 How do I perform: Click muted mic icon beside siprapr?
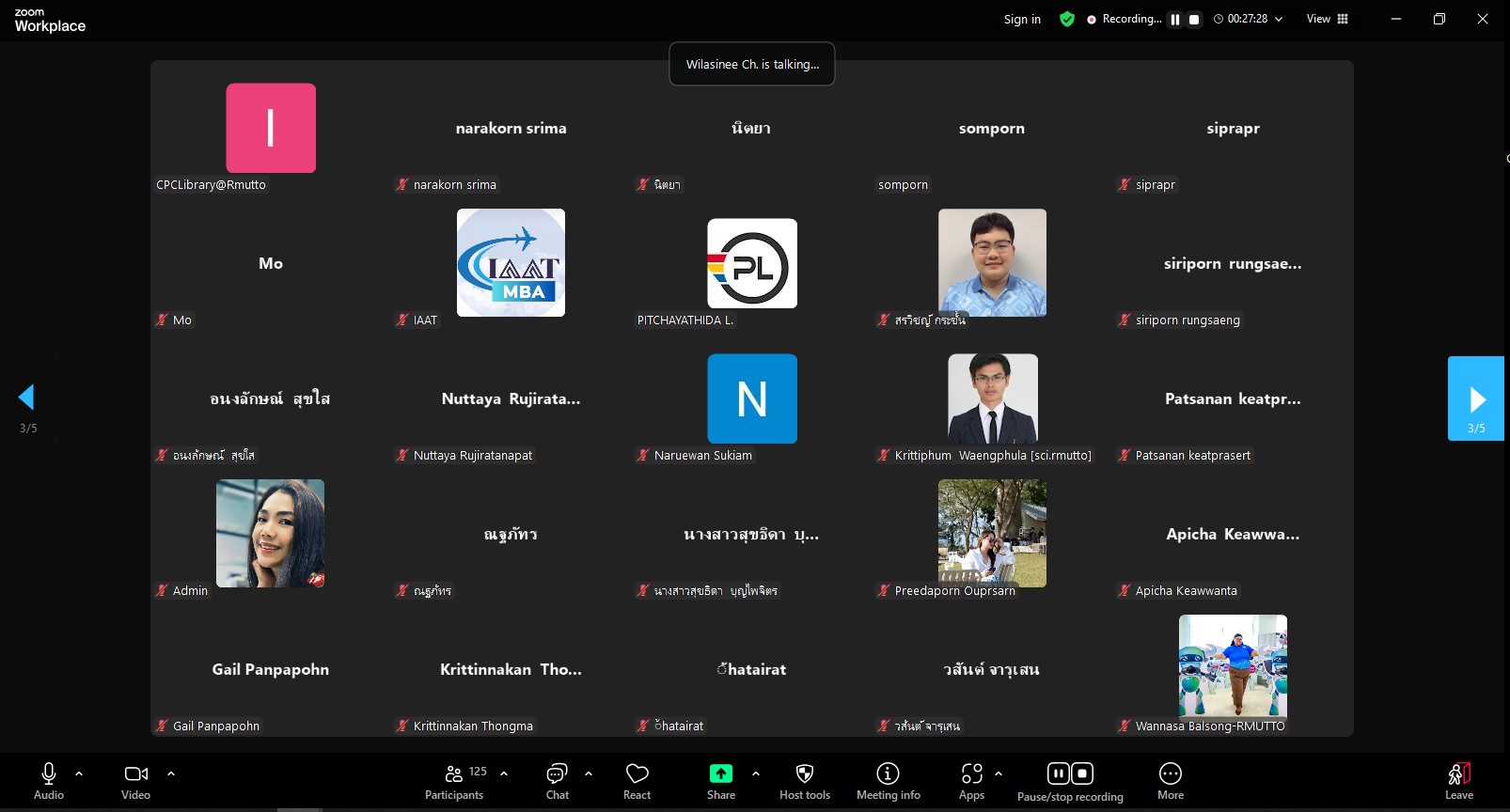tap(1125, 184)
